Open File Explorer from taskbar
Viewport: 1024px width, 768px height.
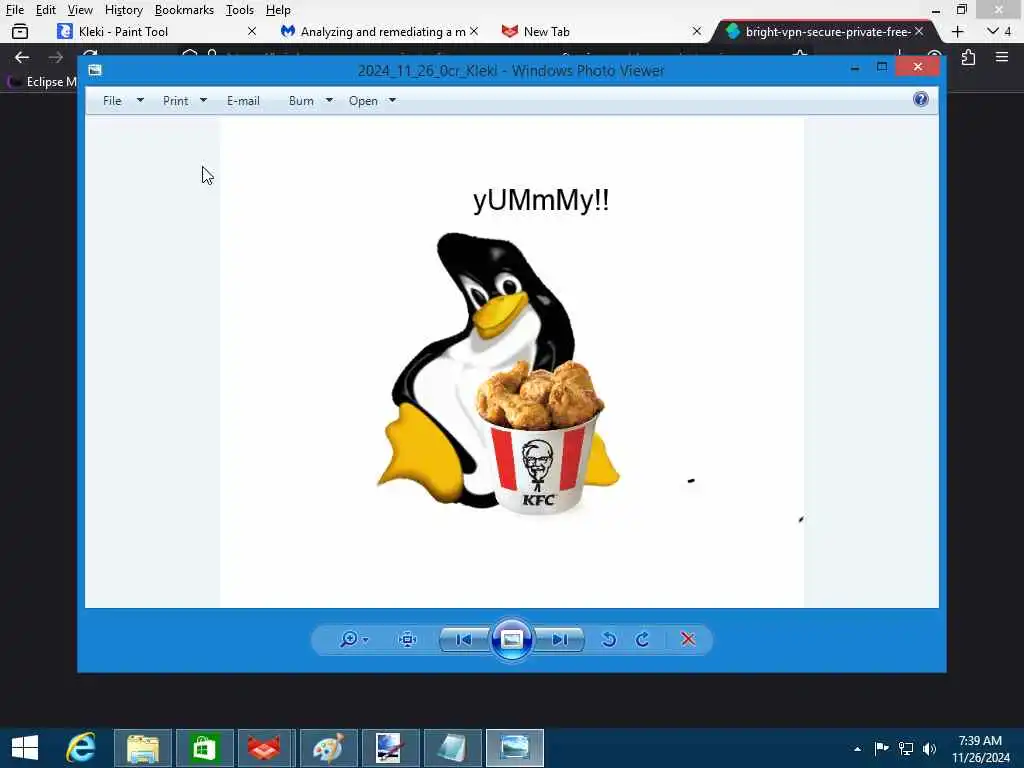143,748
